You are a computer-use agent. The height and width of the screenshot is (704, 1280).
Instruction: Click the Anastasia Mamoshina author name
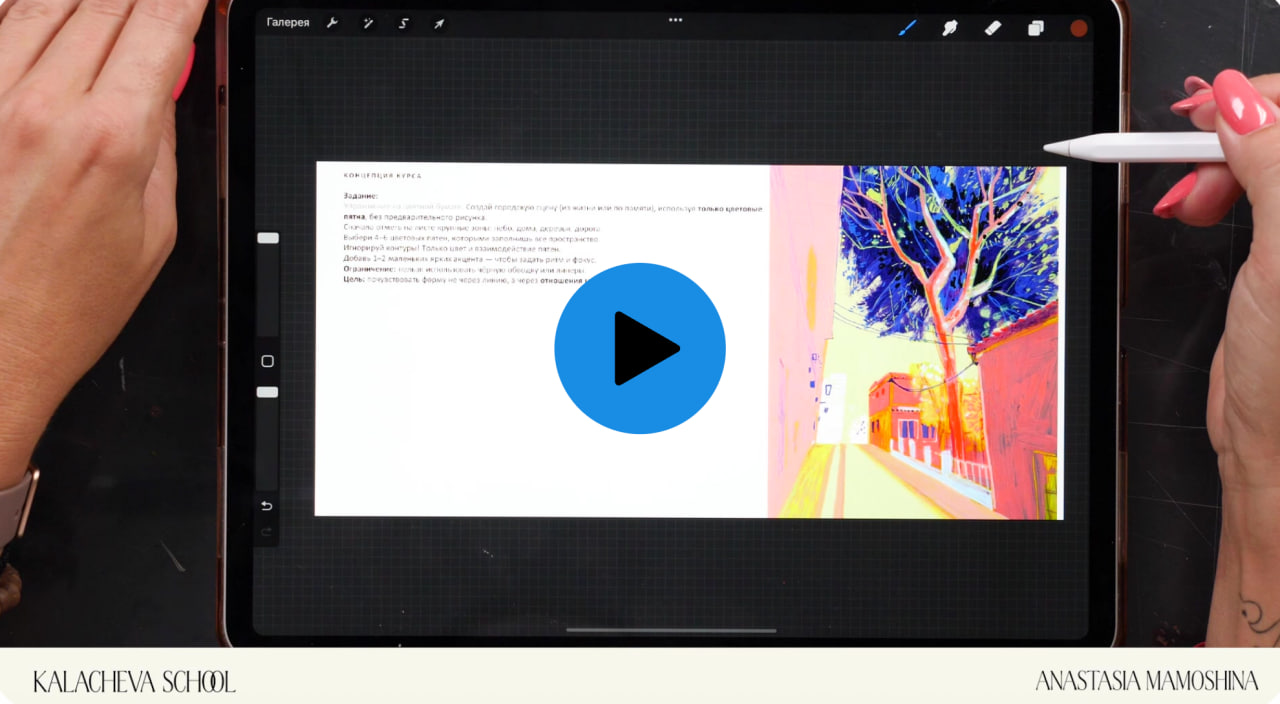click(1146, 682)
